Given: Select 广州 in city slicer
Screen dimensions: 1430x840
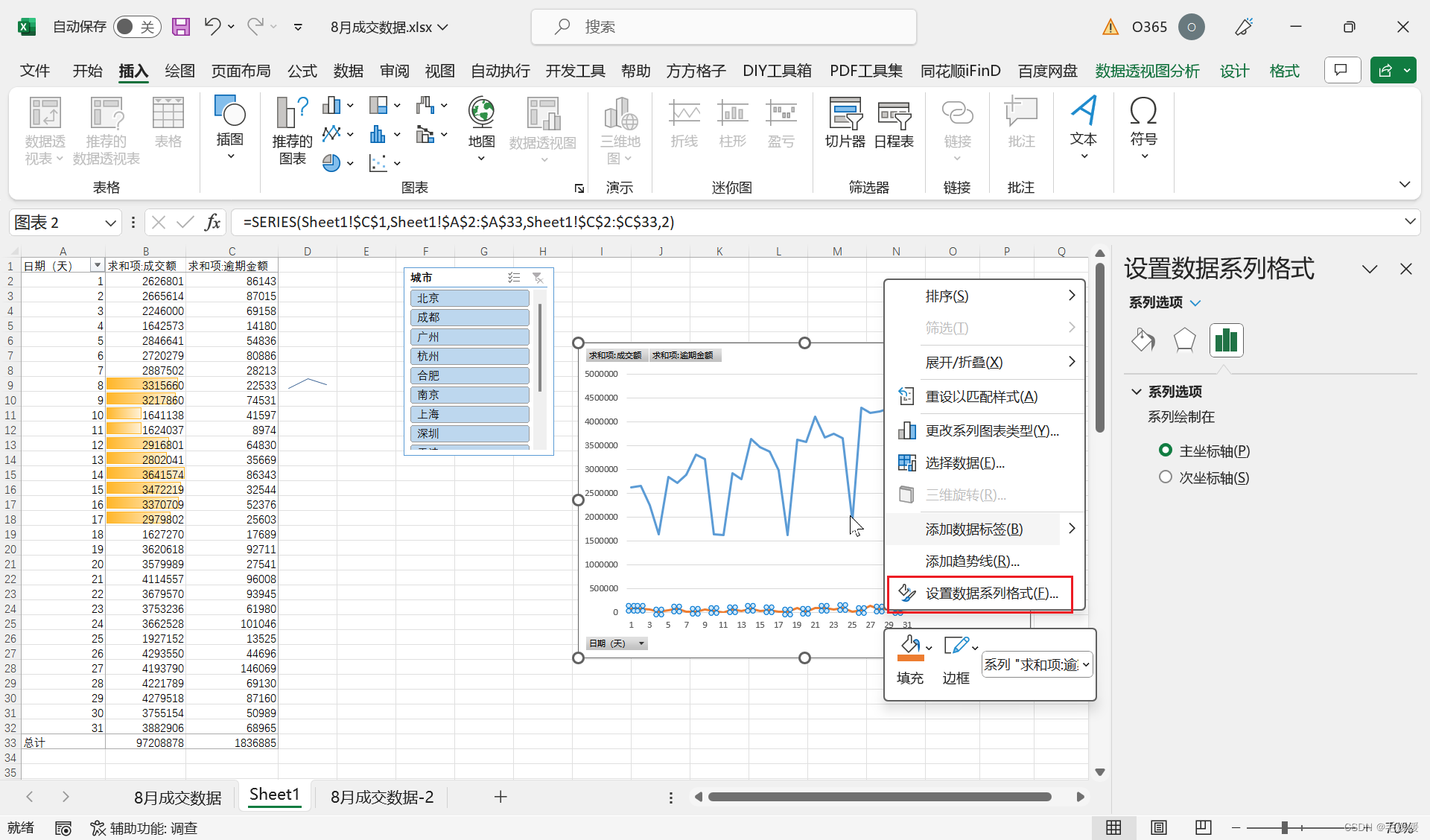Looking at the screenshot, I should point(469,337).
